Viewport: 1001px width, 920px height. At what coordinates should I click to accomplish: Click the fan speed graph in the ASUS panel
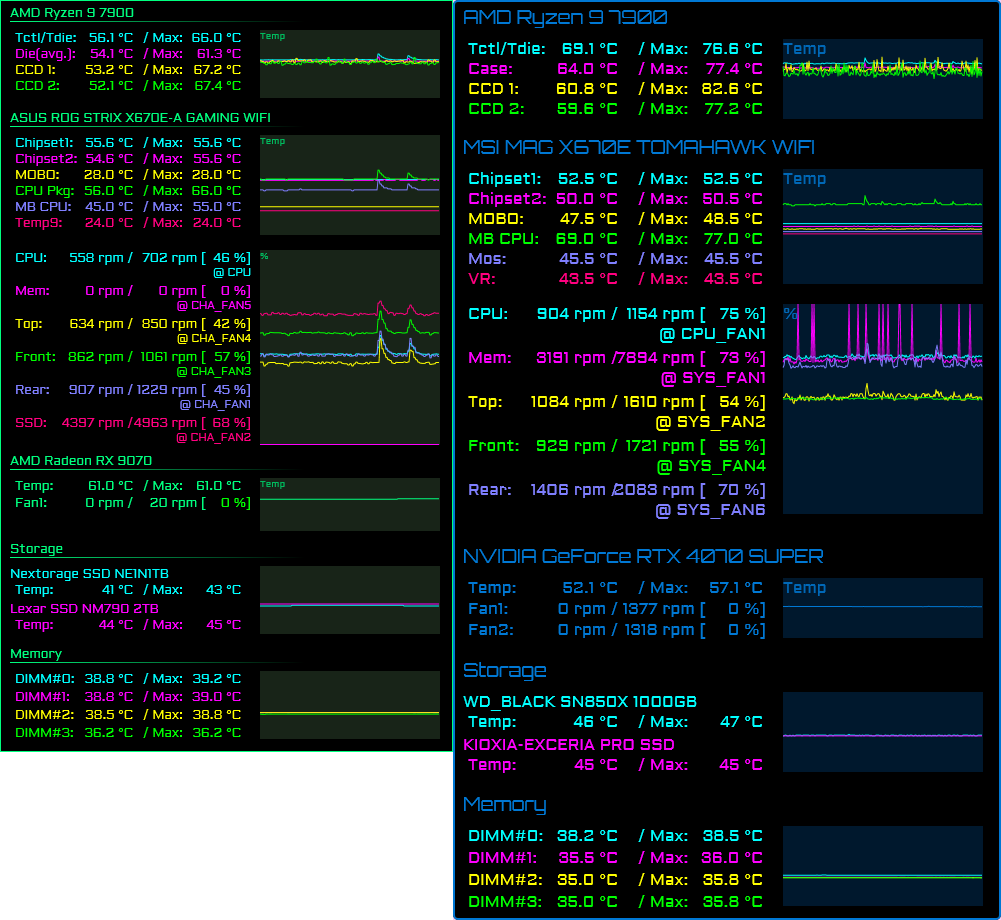[x=350, y=348]
